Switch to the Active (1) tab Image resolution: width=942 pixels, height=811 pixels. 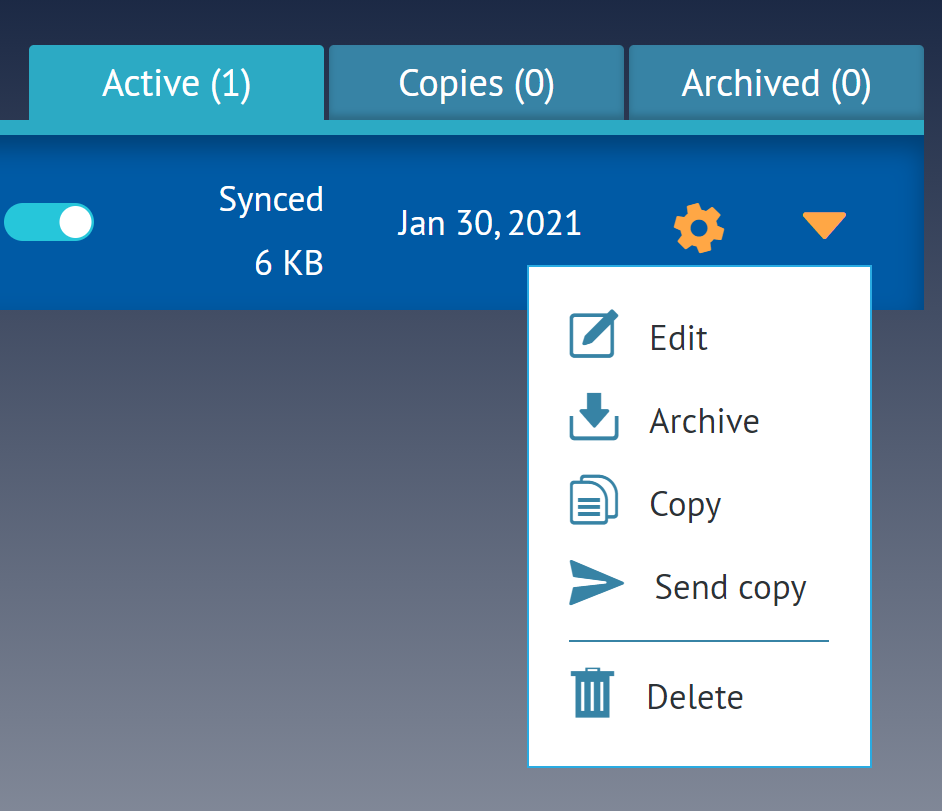tap(177, 83)
